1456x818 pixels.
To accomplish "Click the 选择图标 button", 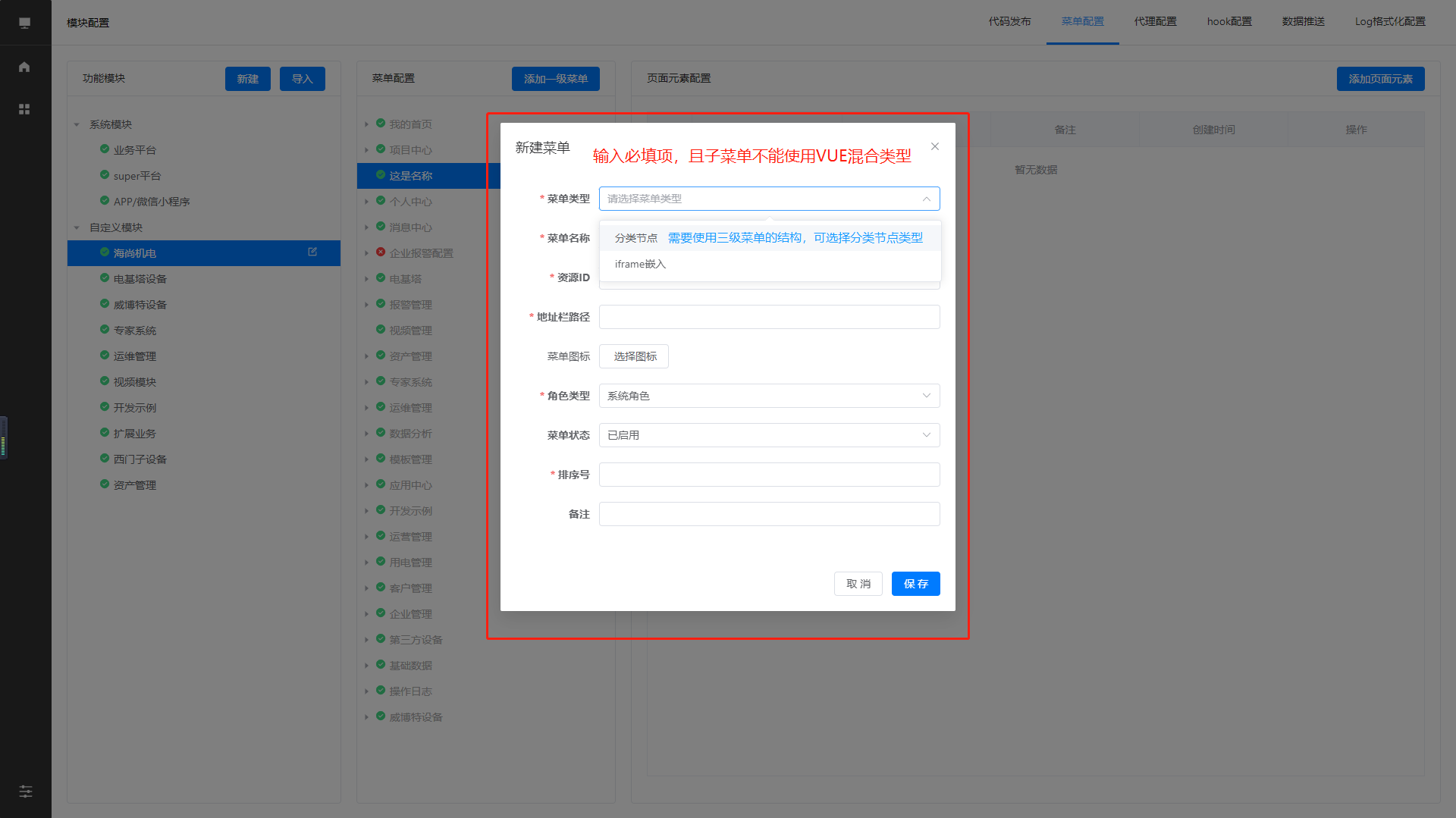I will coord(634,356).
